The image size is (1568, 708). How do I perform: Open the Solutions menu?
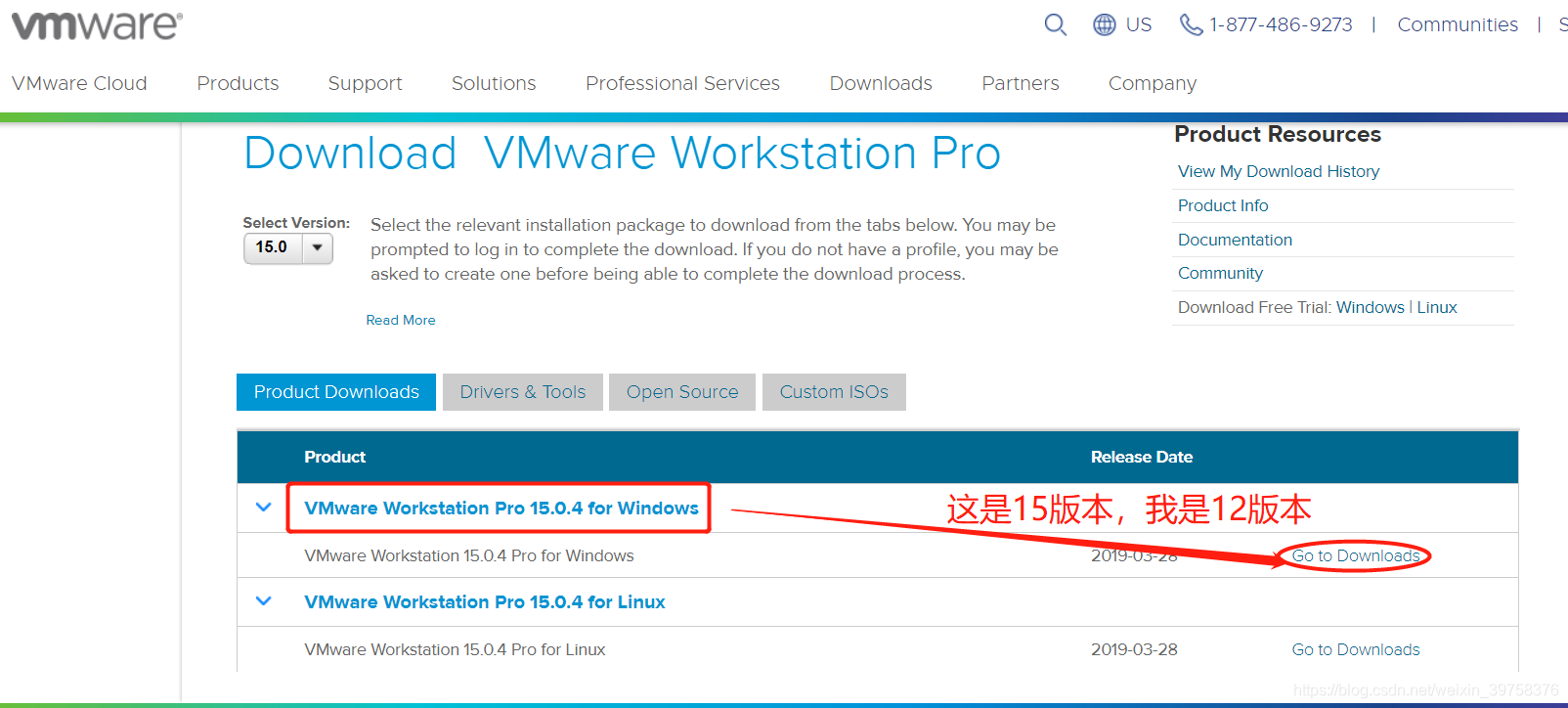(494, 83)
